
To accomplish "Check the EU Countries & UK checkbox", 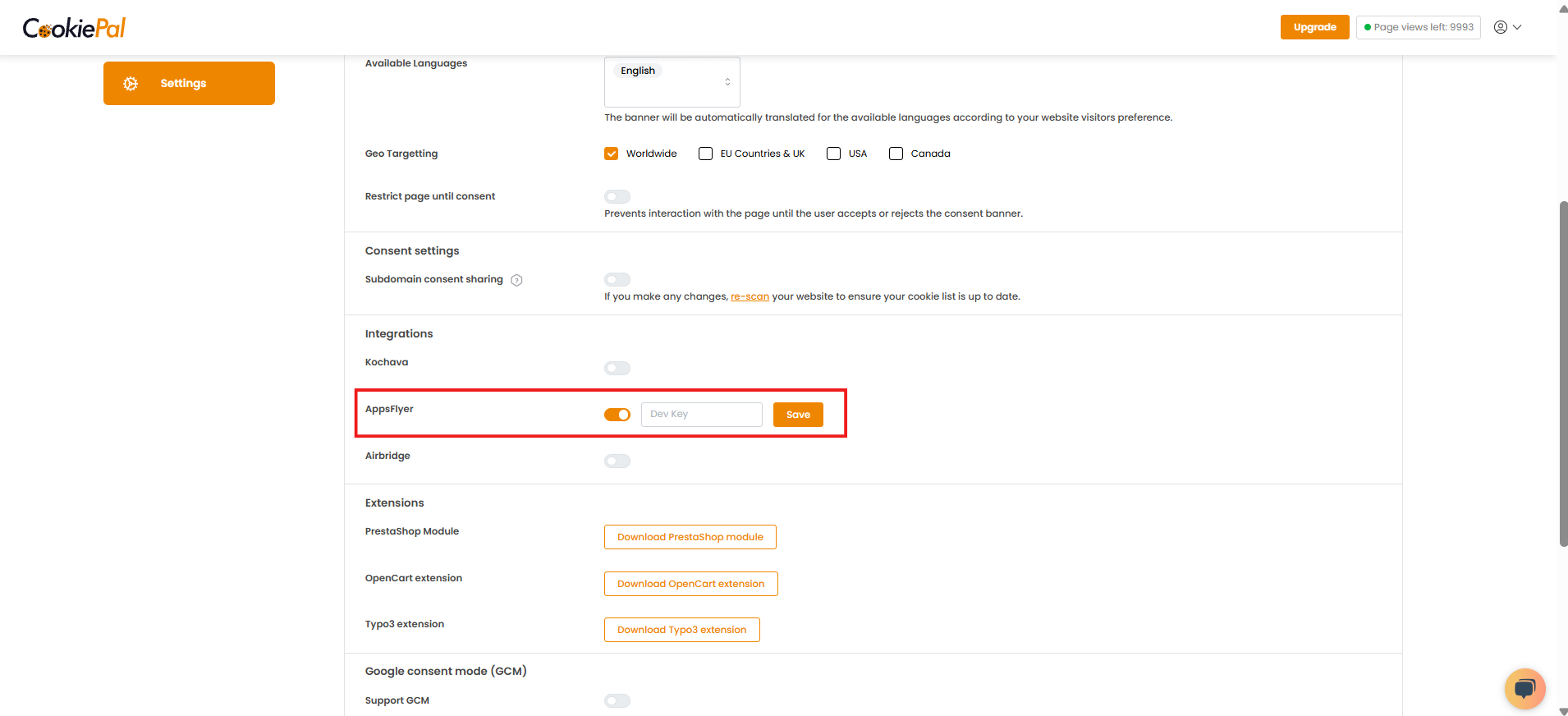I will pos(705,154).
